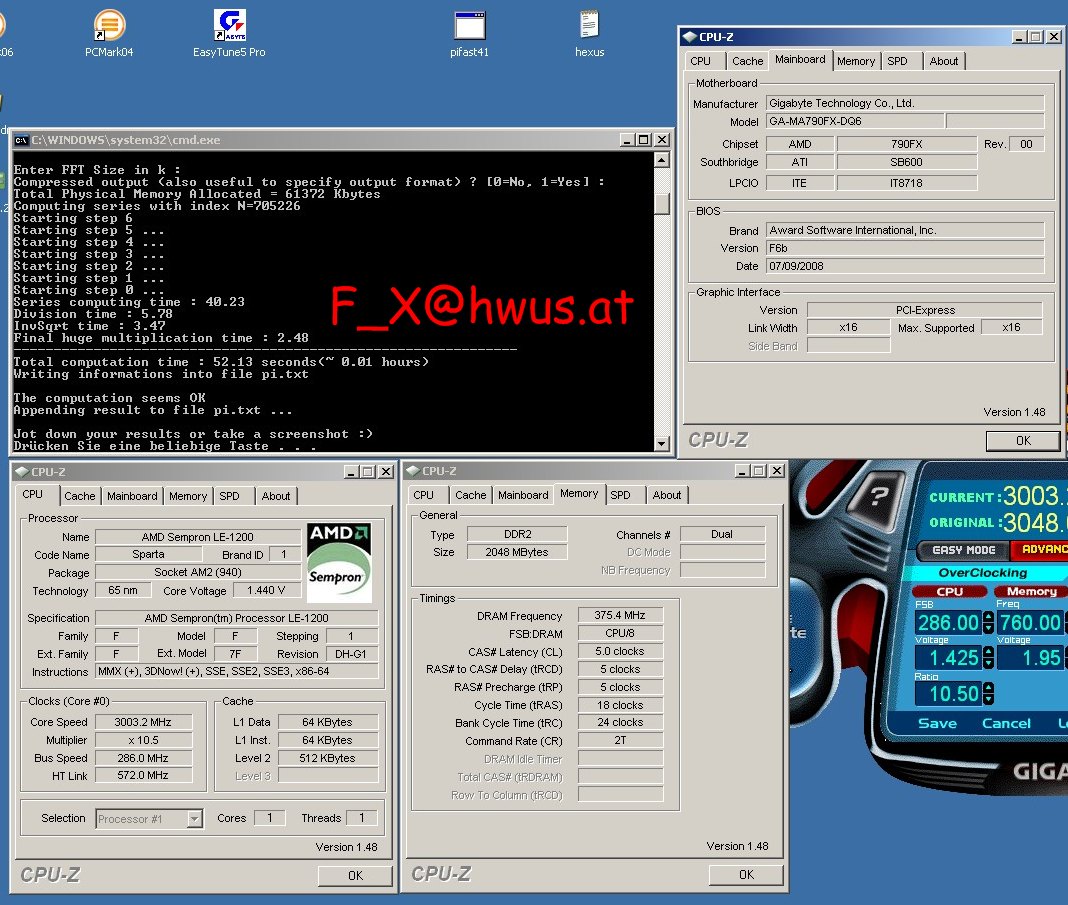Click the cmd window scrollbar up arrow
1068x905 pixels.
tap(661, 160)
